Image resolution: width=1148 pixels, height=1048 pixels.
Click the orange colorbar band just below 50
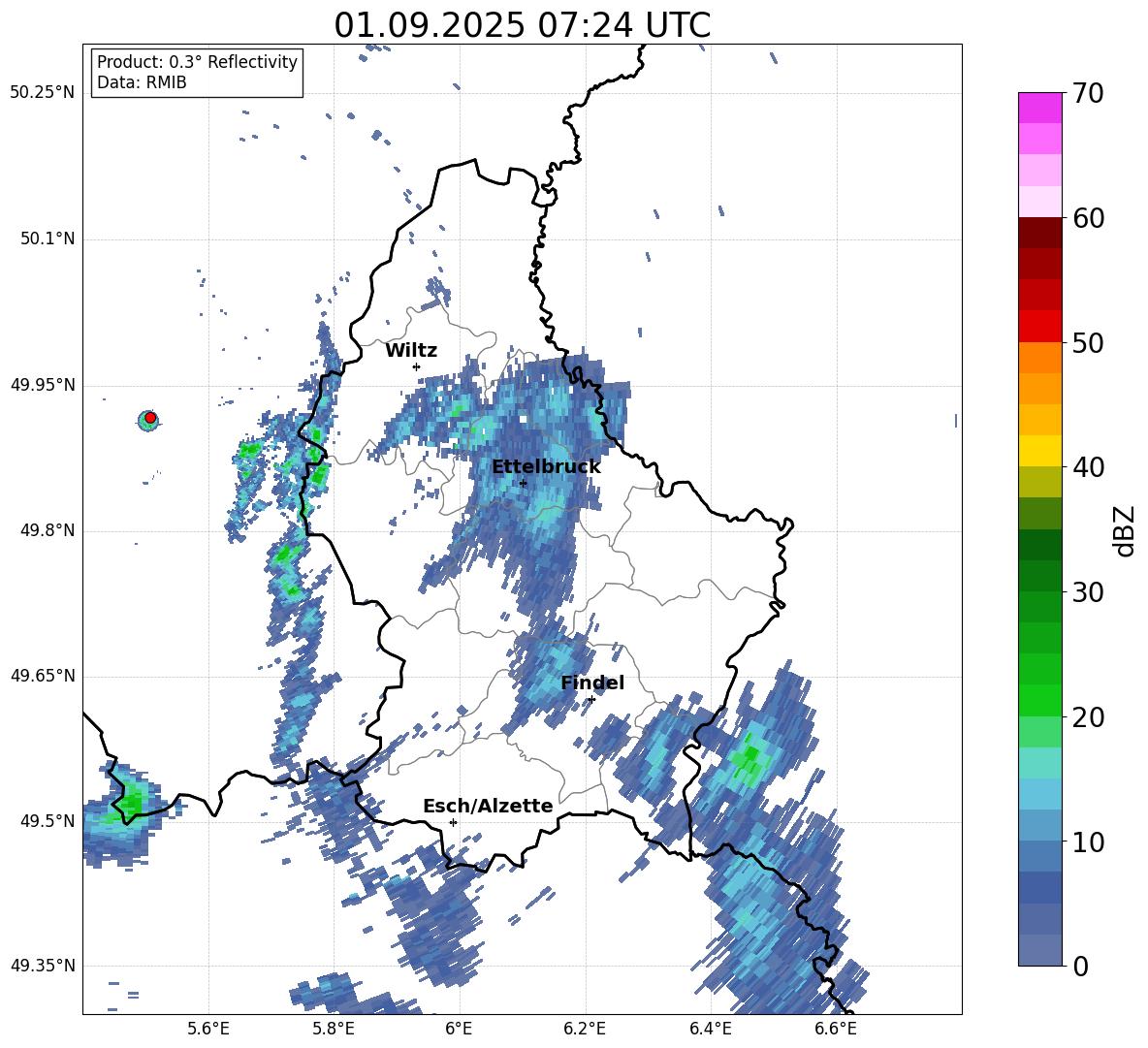(1039, 357)
